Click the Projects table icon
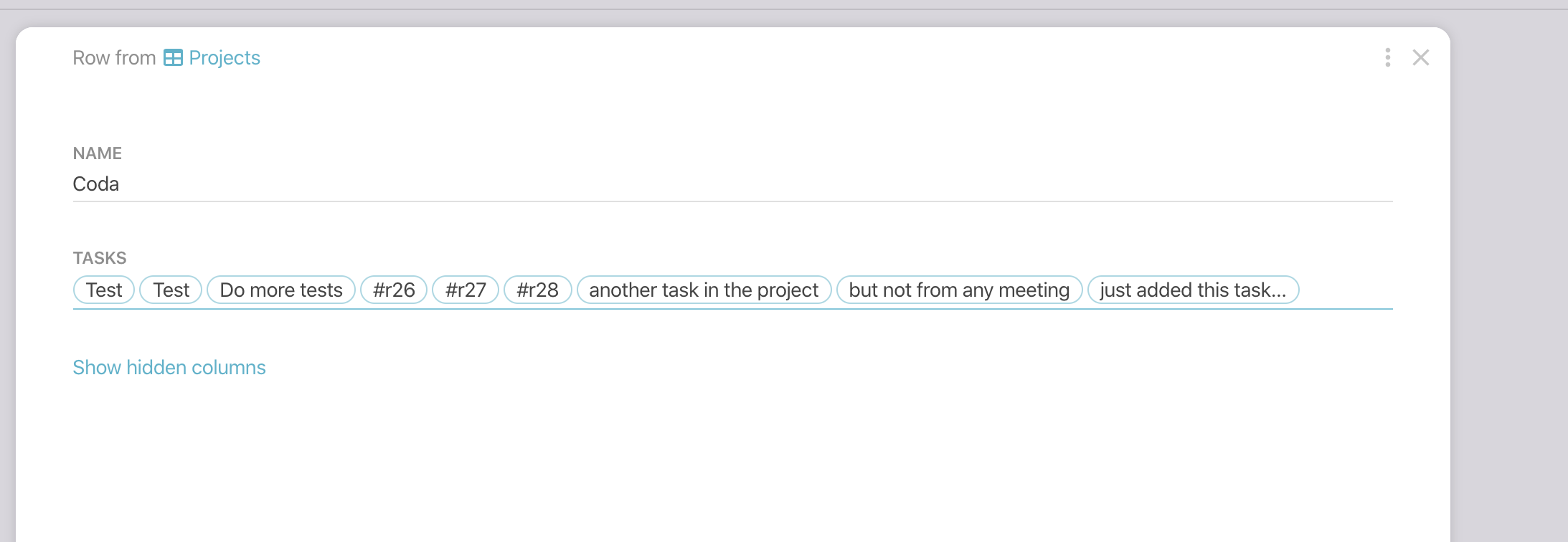1568x542 pixels. point(173,58)
